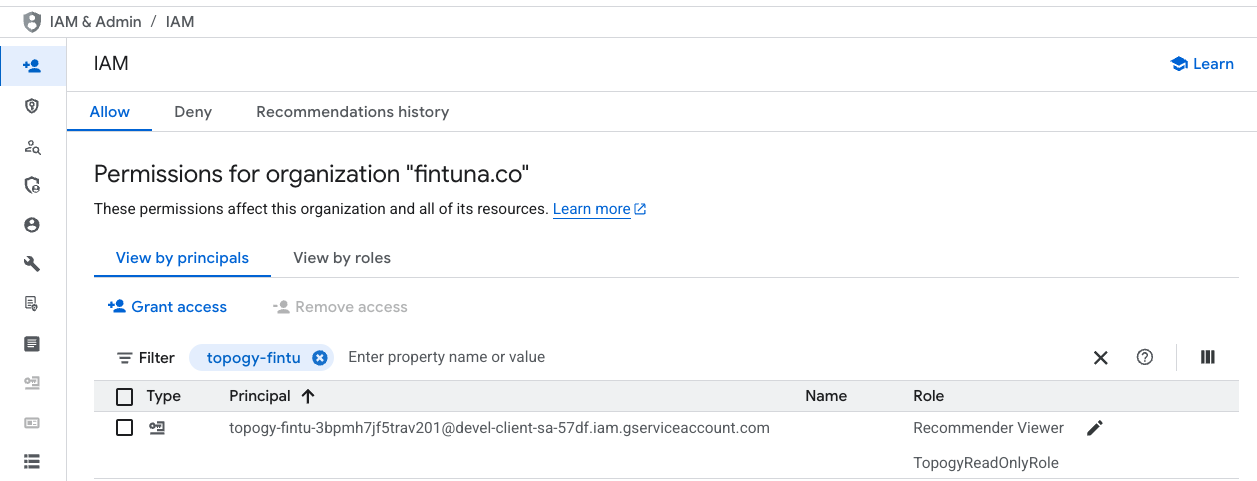Switch to the Deny tab
The height and width of the screenshot is (481, 1257).
[193, 112]
